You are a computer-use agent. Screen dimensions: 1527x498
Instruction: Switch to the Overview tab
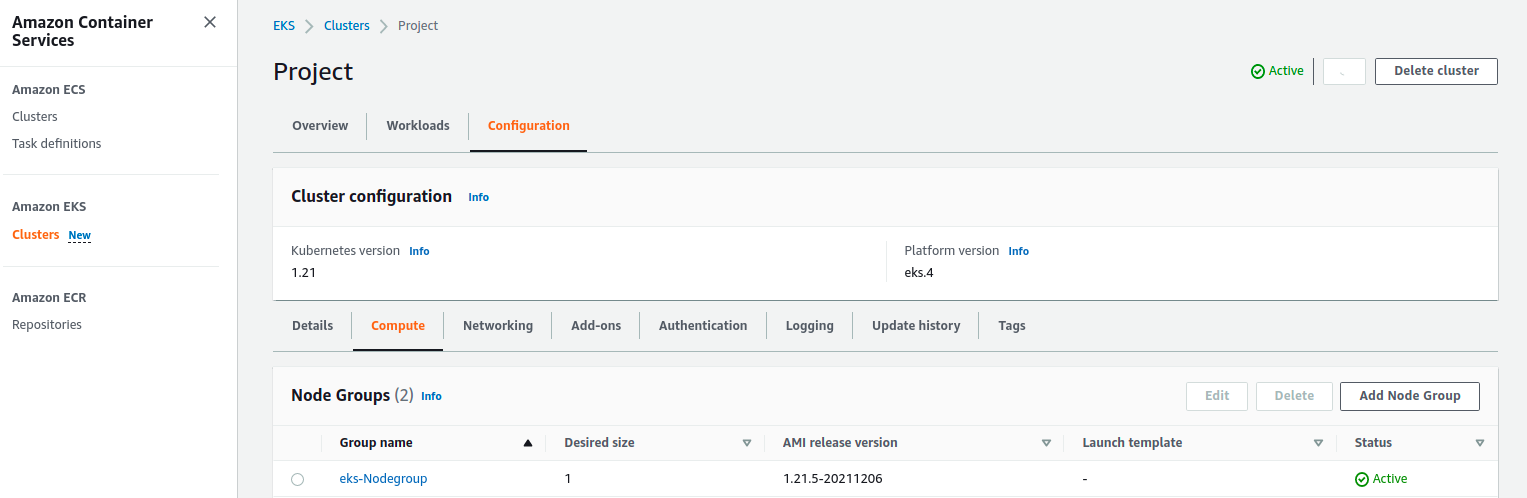tap(320, 126)
